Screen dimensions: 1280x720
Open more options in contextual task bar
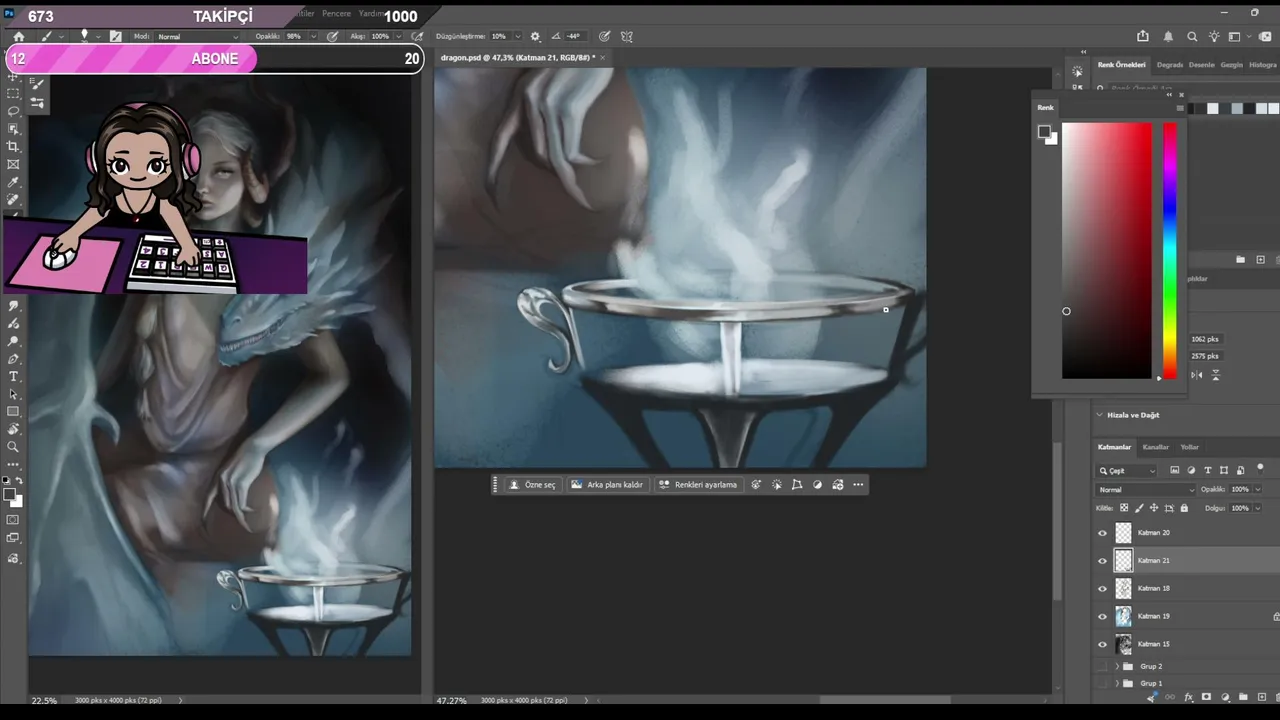click(858, 485)
